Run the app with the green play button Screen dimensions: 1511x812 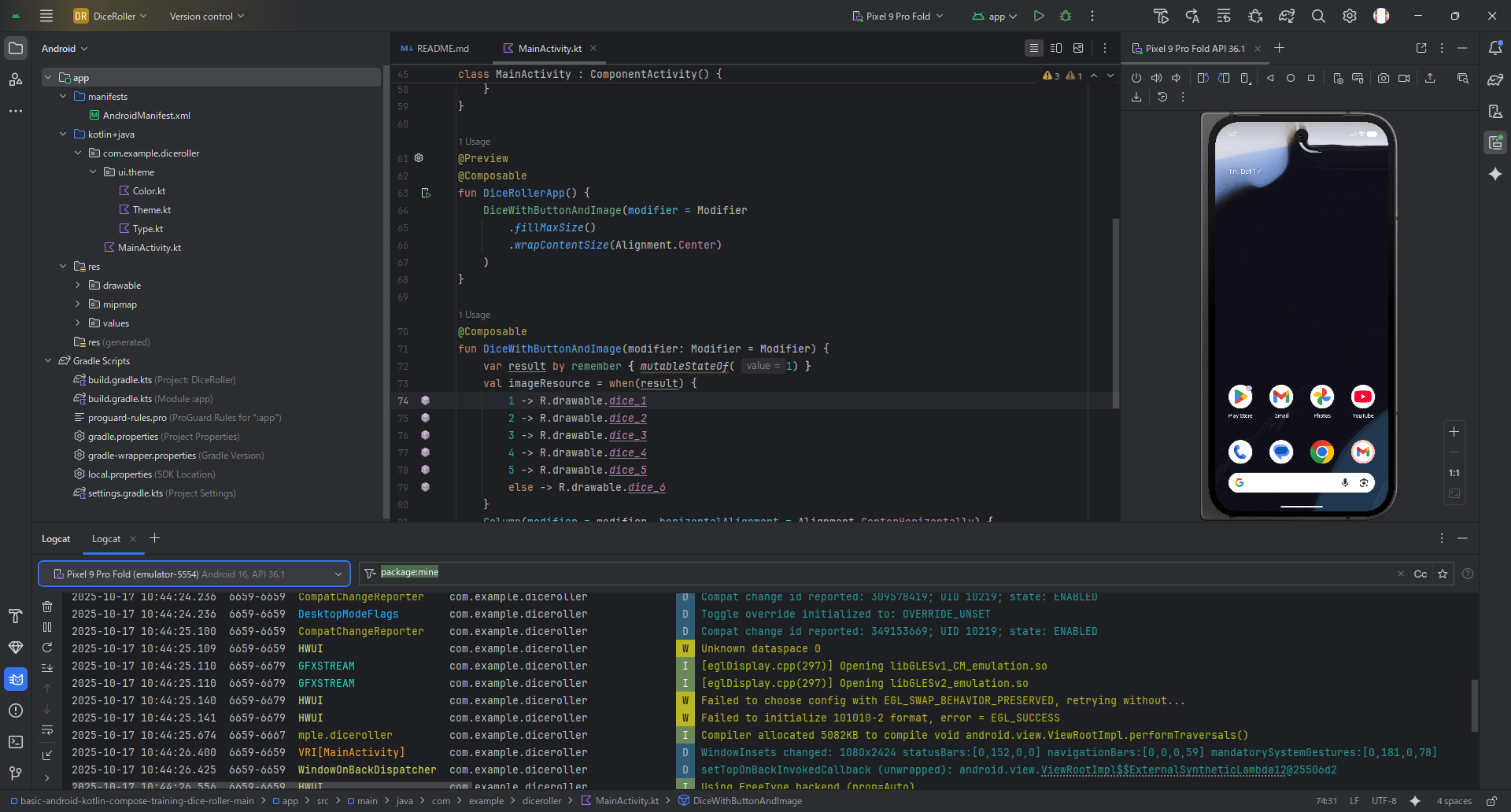click(1039, 16)
